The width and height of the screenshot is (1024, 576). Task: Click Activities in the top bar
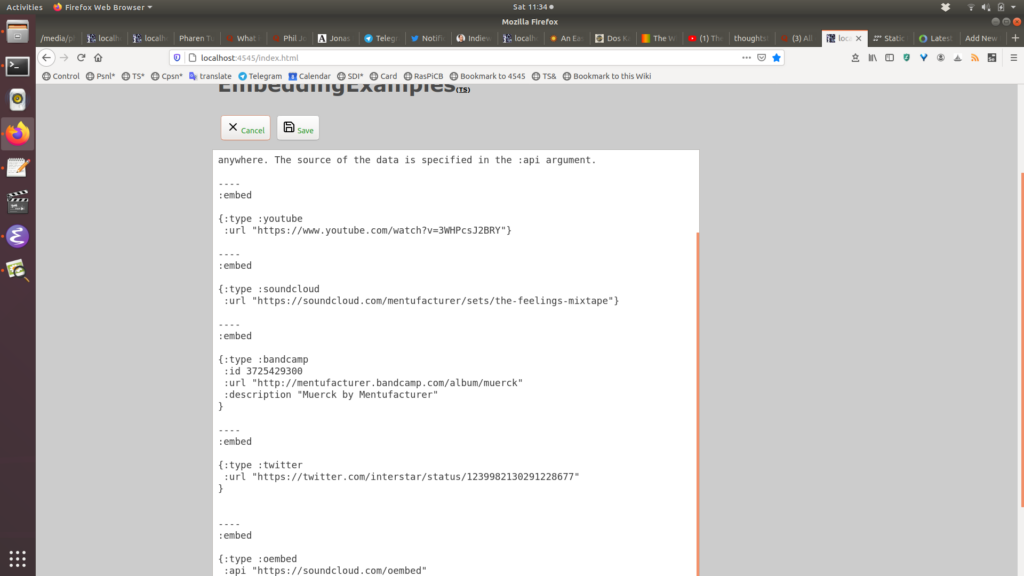24,7
